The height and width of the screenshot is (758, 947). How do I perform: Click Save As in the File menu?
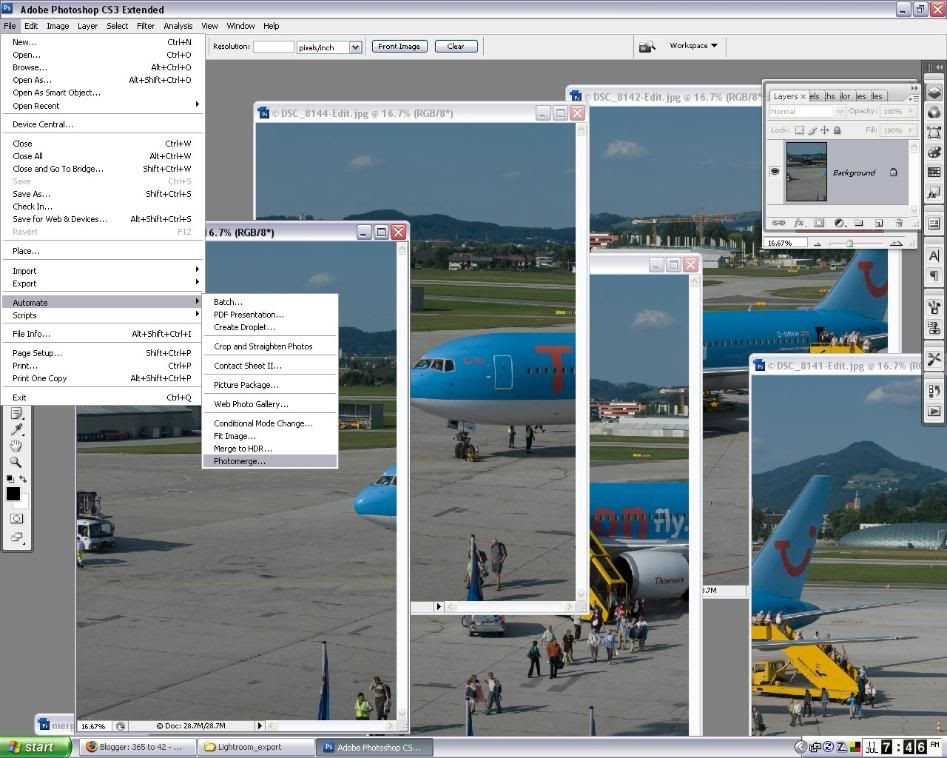tap(103, 194)
